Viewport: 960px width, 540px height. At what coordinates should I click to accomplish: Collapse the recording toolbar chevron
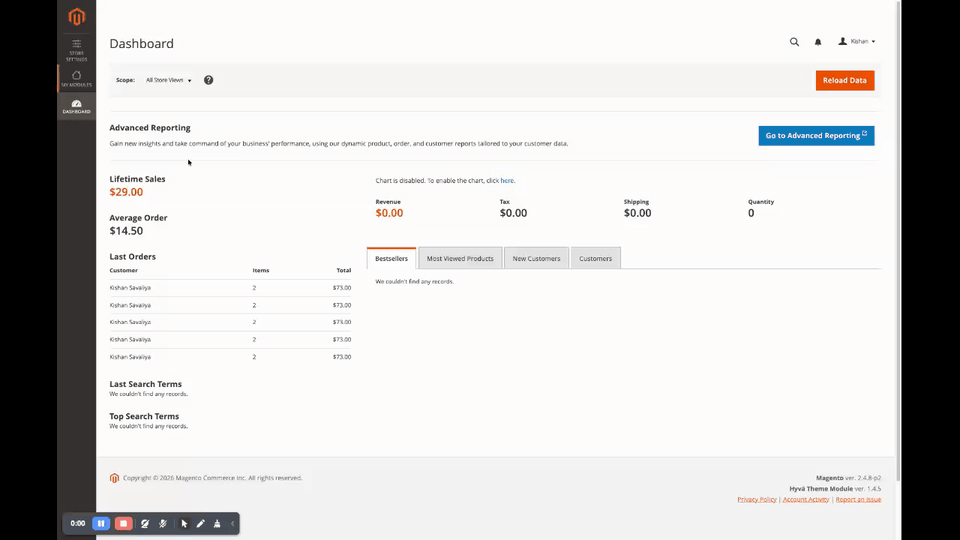[x=233, y=523]
